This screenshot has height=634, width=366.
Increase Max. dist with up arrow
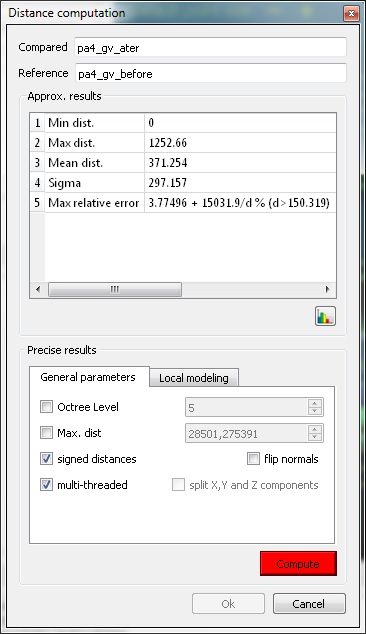click(315, 429)
